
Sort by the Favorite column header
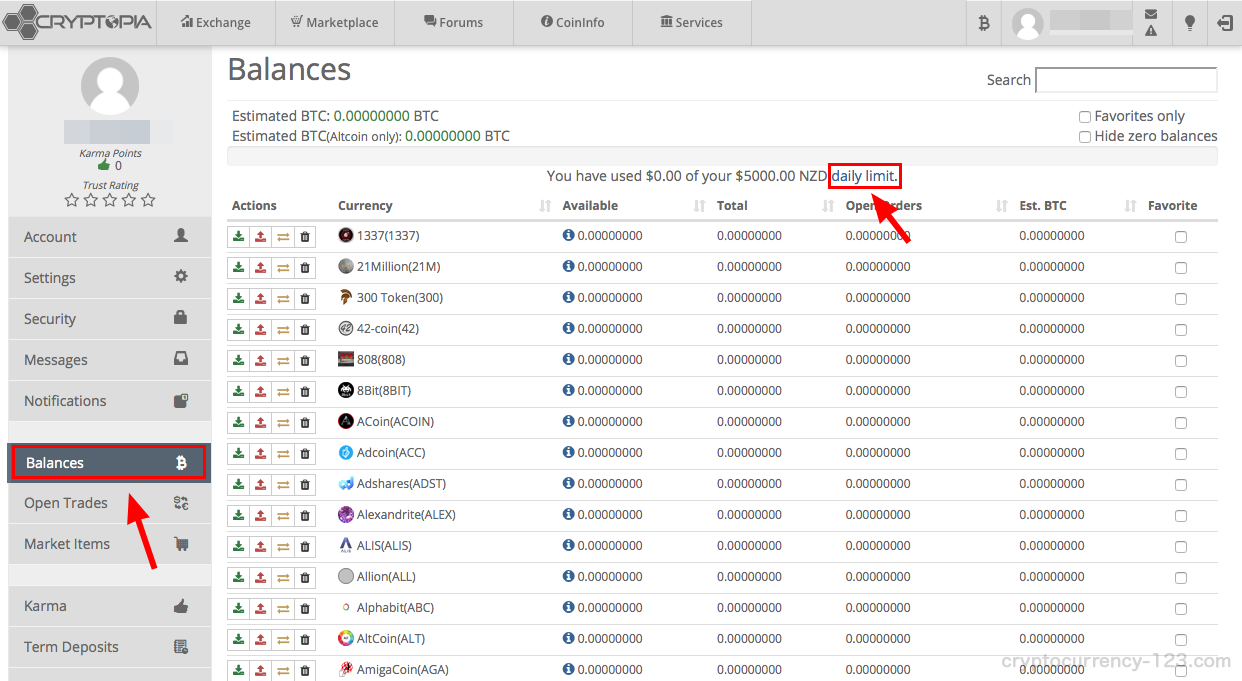1181,206
